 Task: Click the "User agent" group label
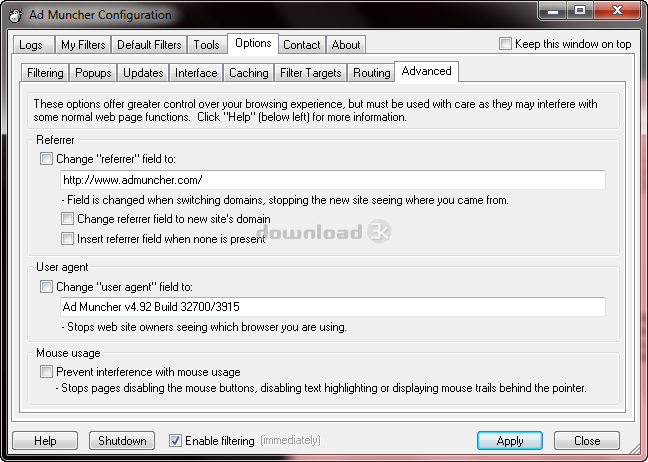point(62,267)
